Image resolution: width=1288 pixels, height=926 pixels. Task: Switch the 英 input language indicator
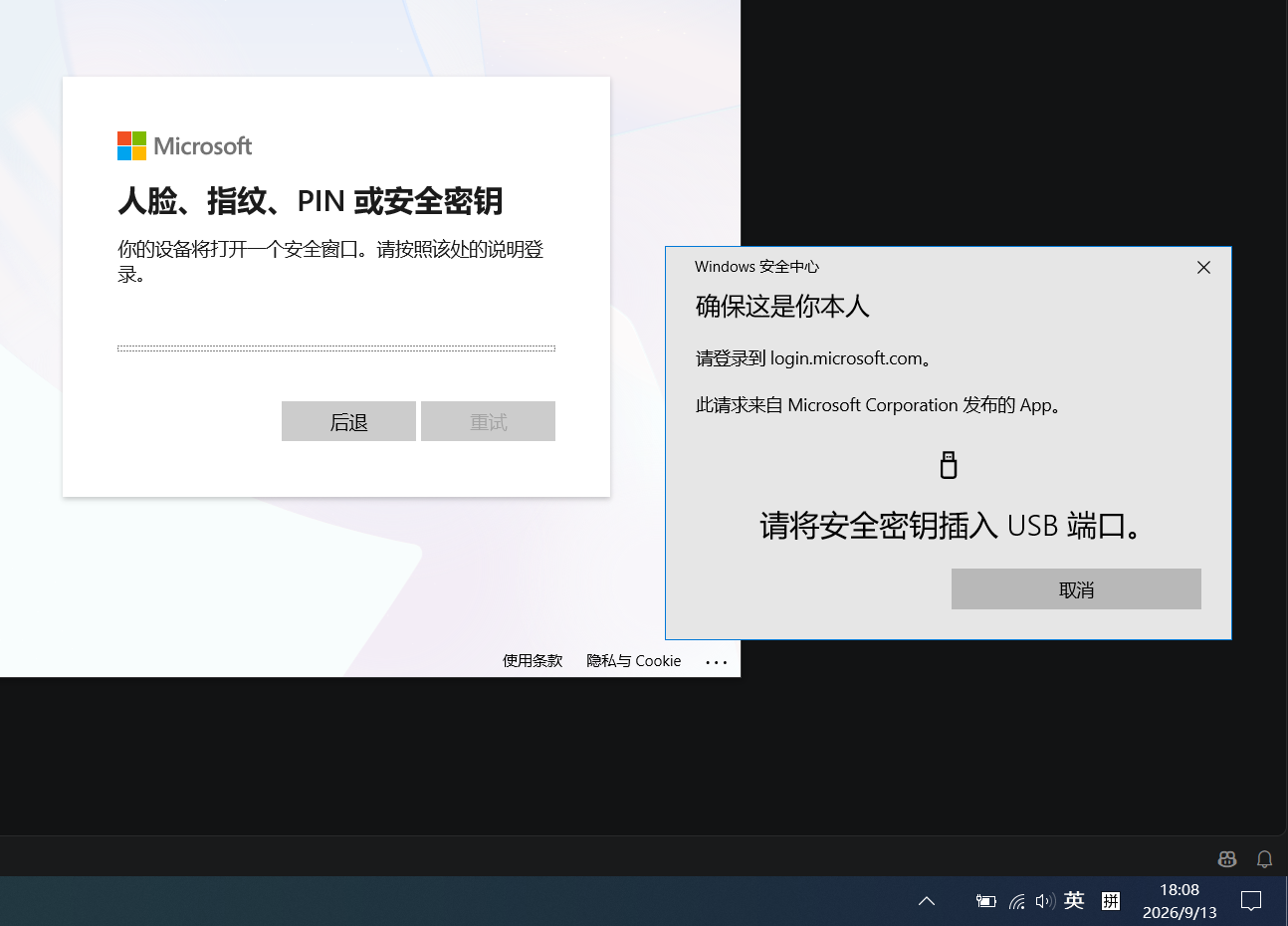pyautogui.click(x=1074, y=901)
